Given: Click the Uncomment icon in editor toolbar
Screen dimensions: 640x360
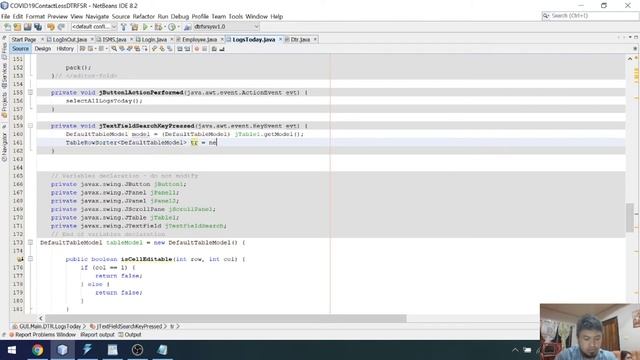Looking at the screenshot, I should pyautogui.click(x=222, y=49).
